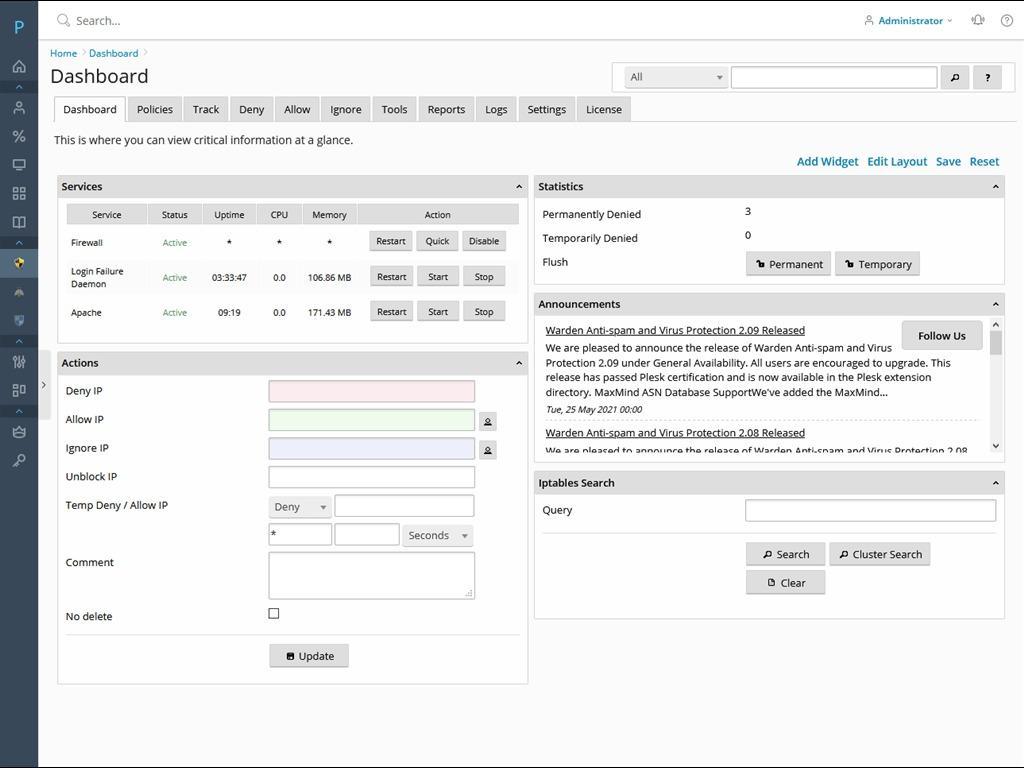Open the Reports tab

446,110
